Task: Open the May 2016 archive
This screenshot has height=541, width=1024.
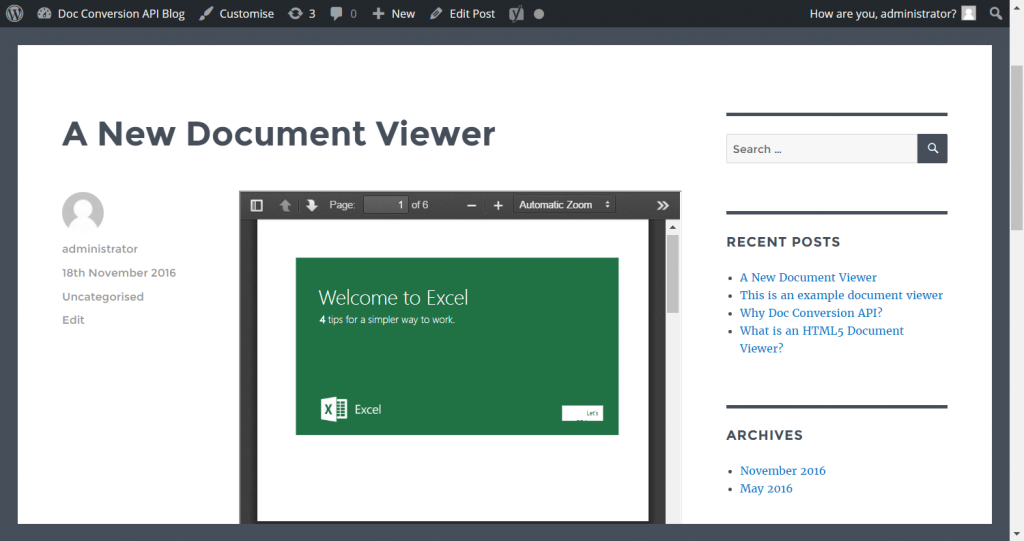Action: coord(766,488)
